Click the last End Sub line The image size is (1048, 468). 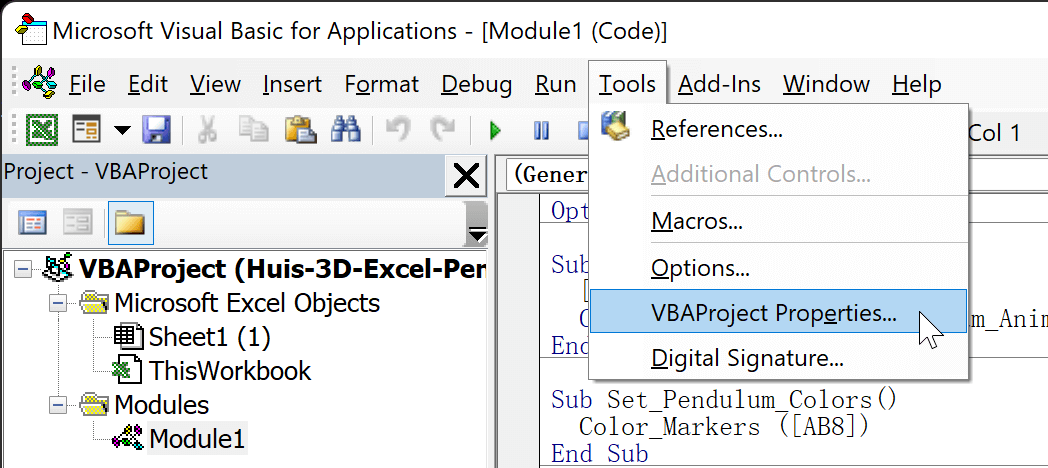click(600, 454)
